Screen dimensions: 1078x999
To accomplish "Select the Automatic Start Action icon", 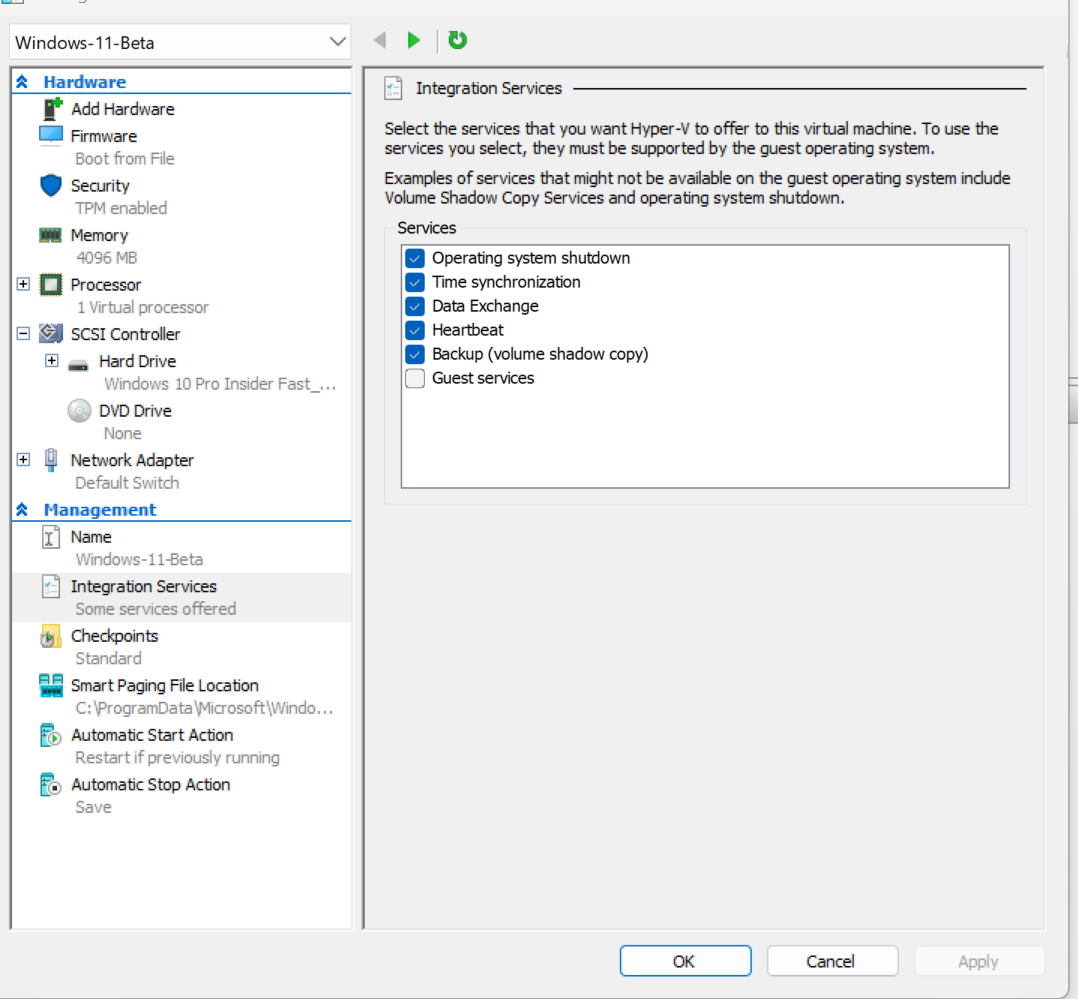I will pyautogui.click(x=50, y=735).
